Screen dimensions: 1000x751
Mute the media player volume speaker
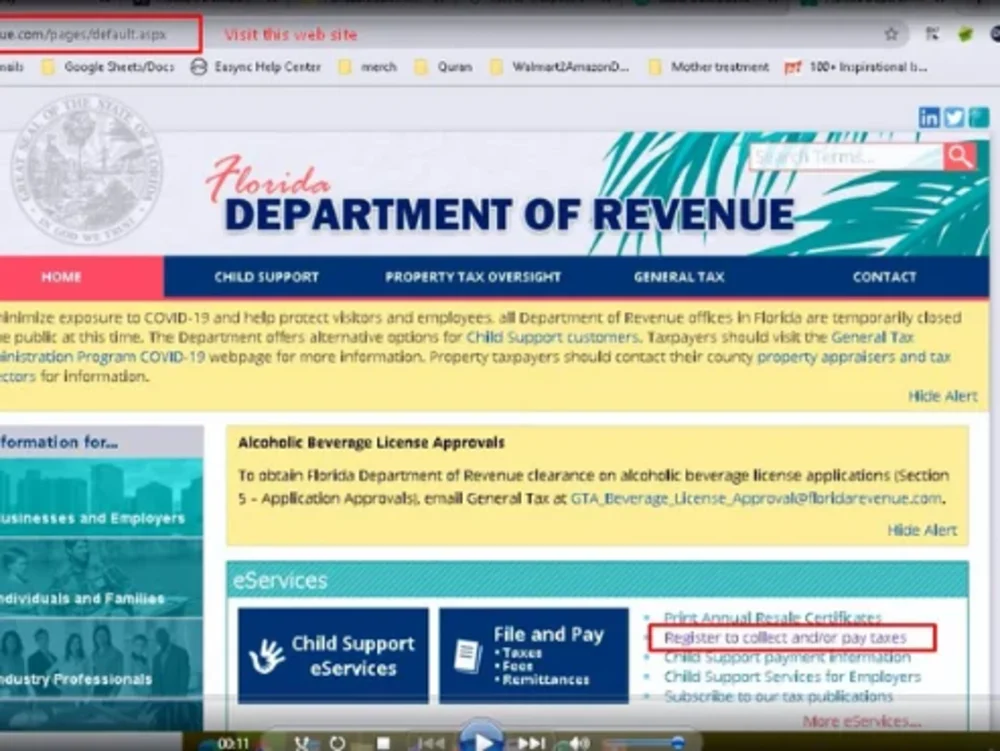(x=578, y=743)
